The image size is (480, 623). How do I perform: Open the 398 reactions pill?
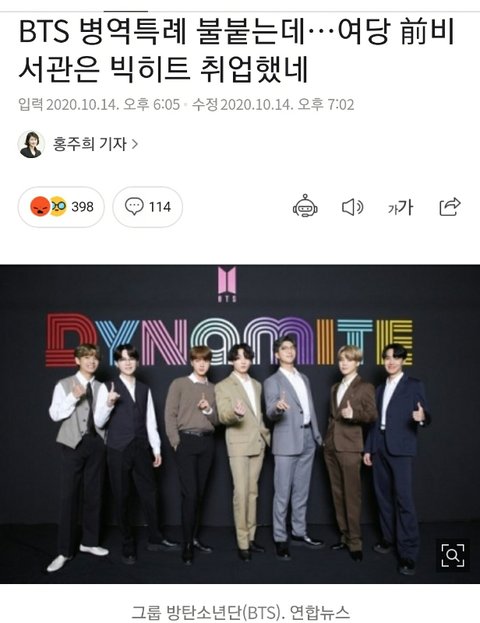click(x=61, y=207)
